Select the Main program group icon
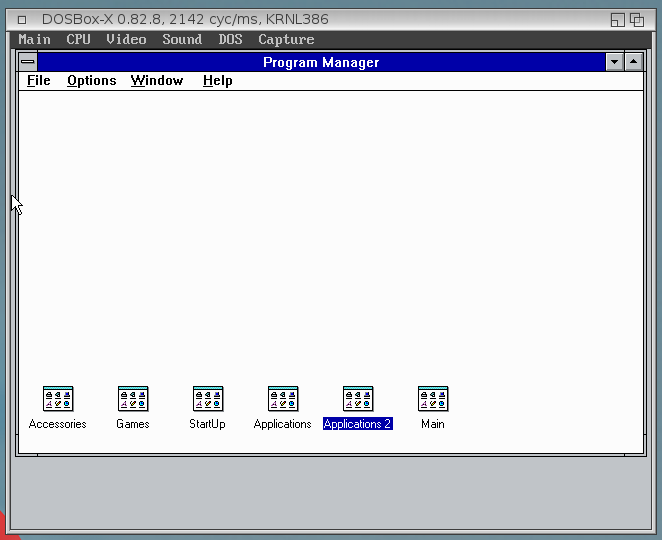The height and width of the screenshot is (540, 662). [x=433, y=399]
